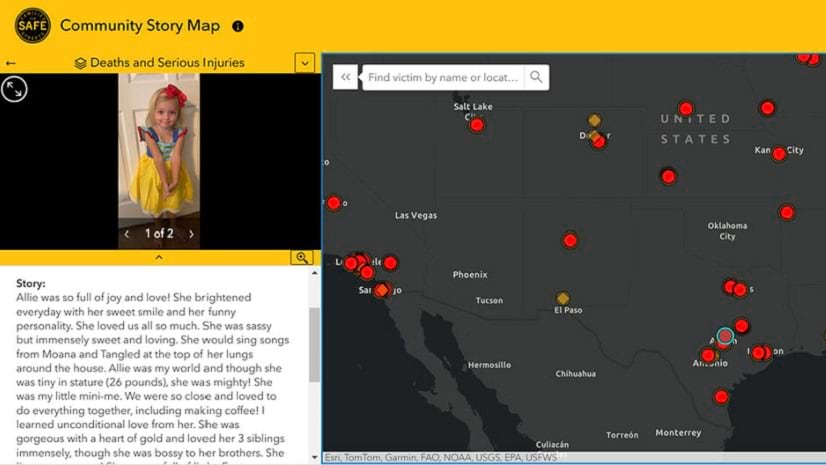
Task: Click the Story: heading text
Action: point(31,283)
